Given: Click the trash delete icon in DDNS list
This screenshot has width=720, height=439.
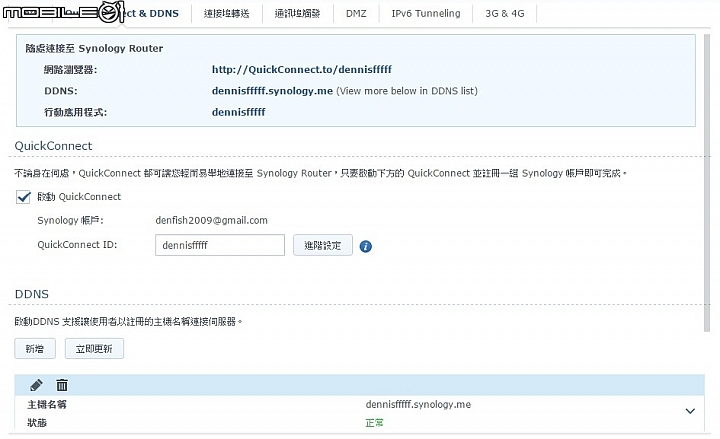Looking at the screenshot, I should 62,385.
